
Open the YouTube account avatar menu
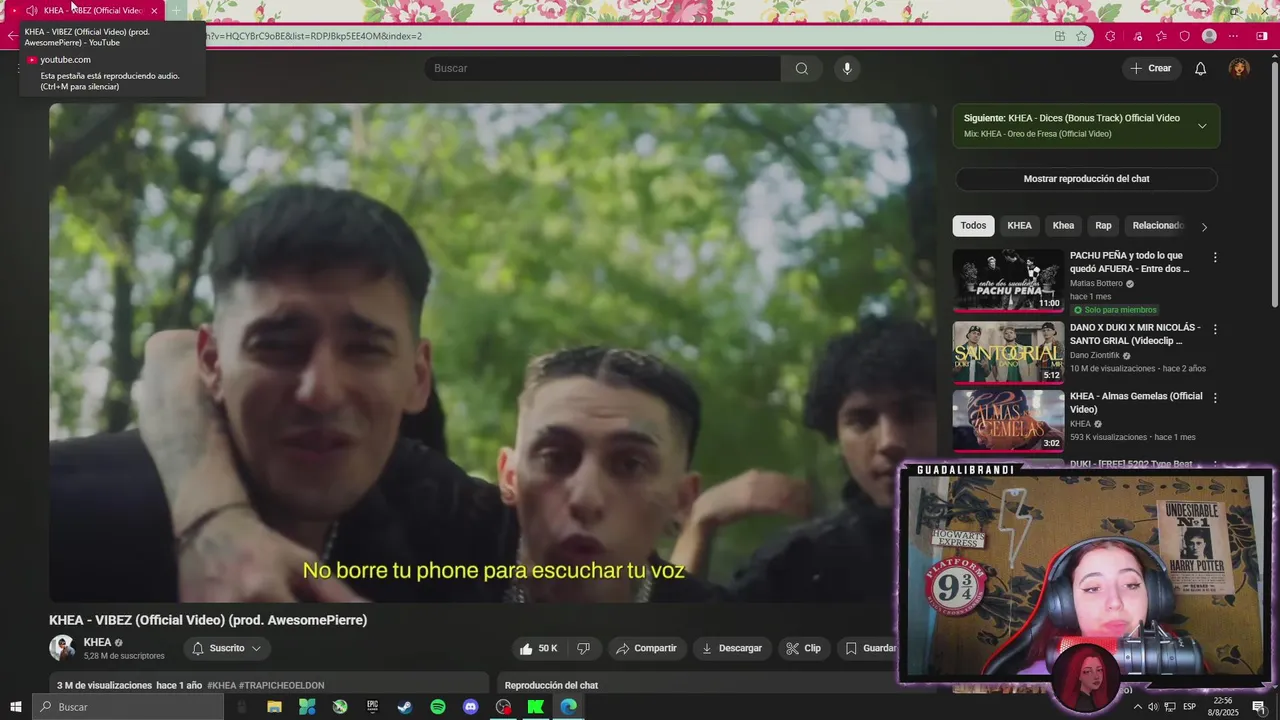(1239, 68)
